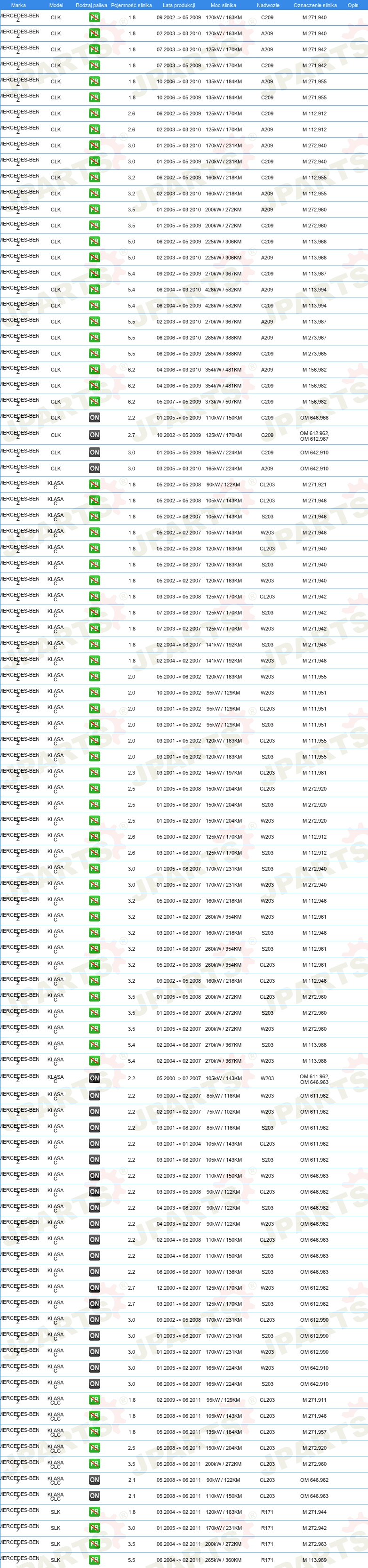The image size is (368, 1568).
Task: Click petrol pump icon in M 111.981 row
Action: (94, 773)
